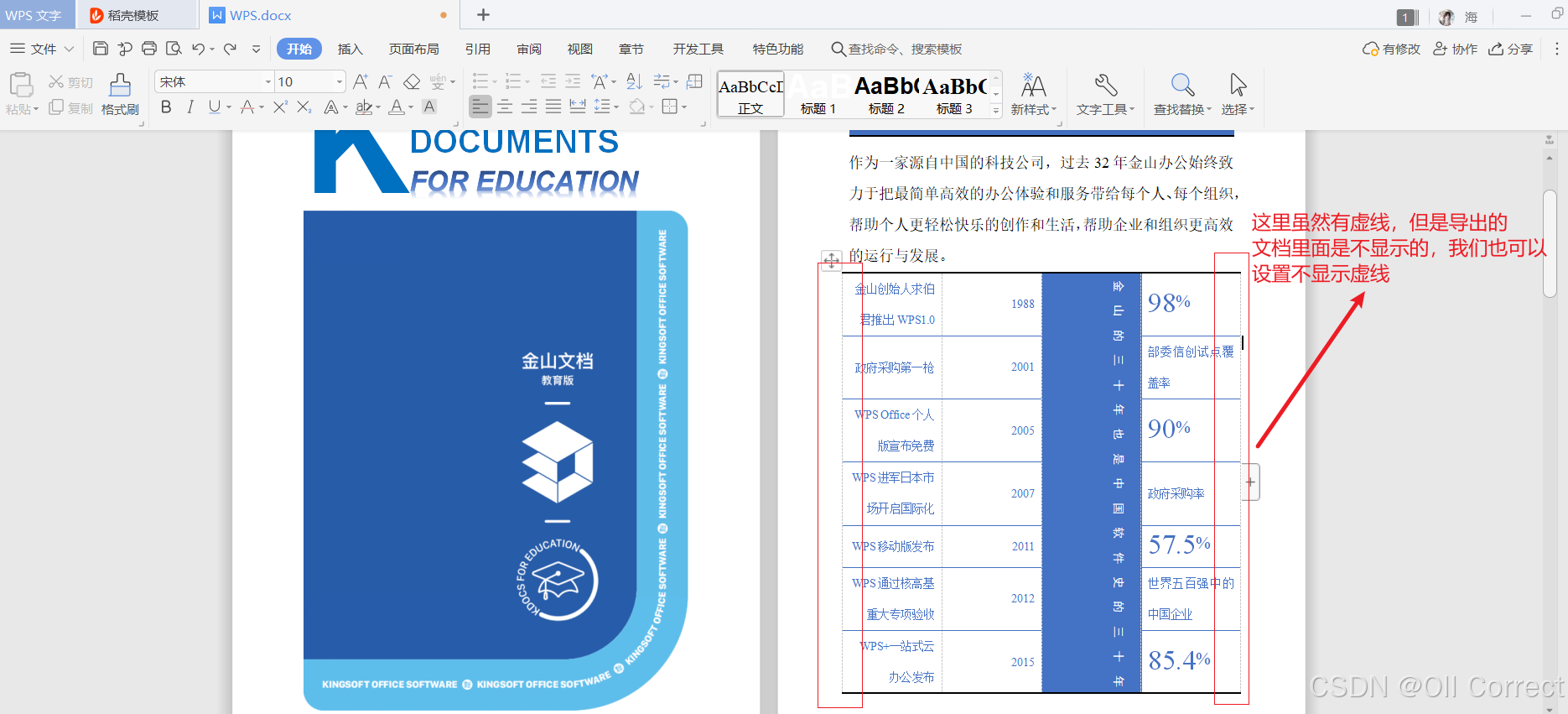Screen dimensions: 1568x714
Task: Expand the font color dropdown arrow
Action: coord(411,107)
